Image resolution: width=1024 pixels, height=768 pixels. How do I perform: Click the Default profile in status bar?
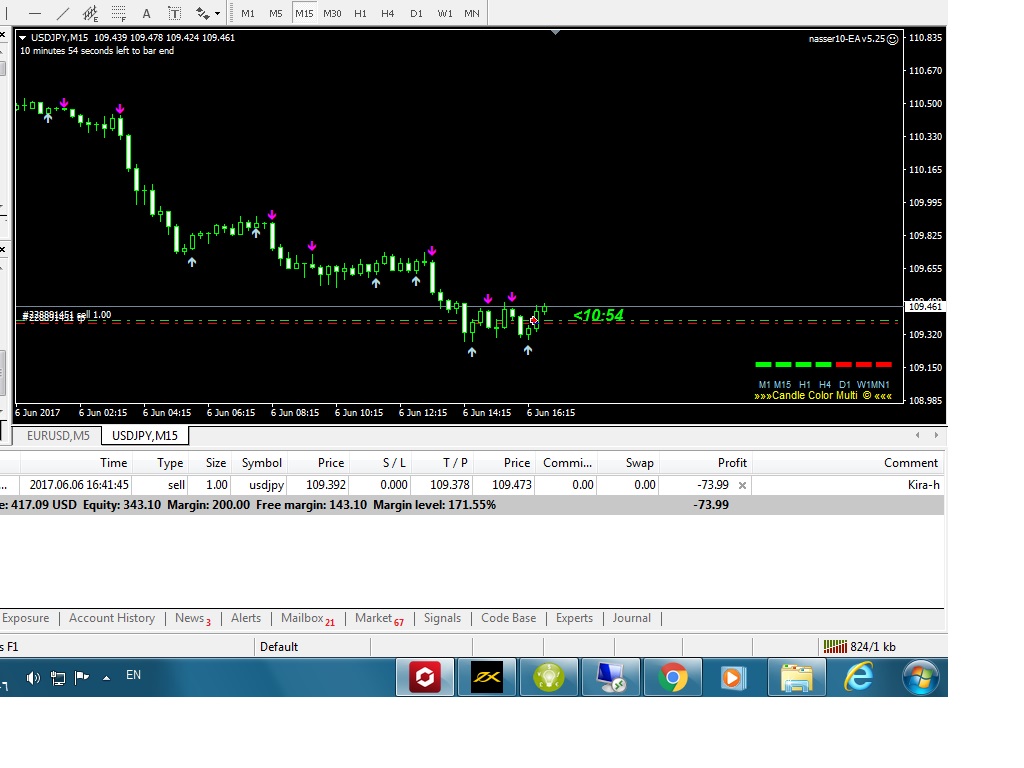pyautogui.click(x=279, y=647)
